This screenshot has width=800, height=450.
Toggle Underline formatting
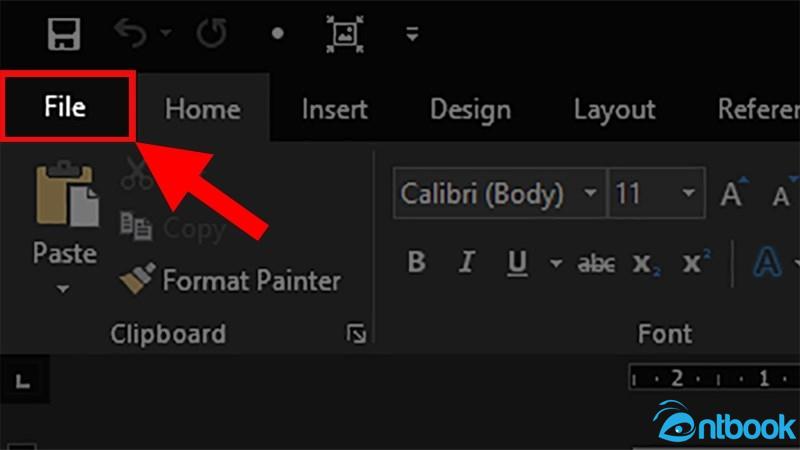pos(517,263)
